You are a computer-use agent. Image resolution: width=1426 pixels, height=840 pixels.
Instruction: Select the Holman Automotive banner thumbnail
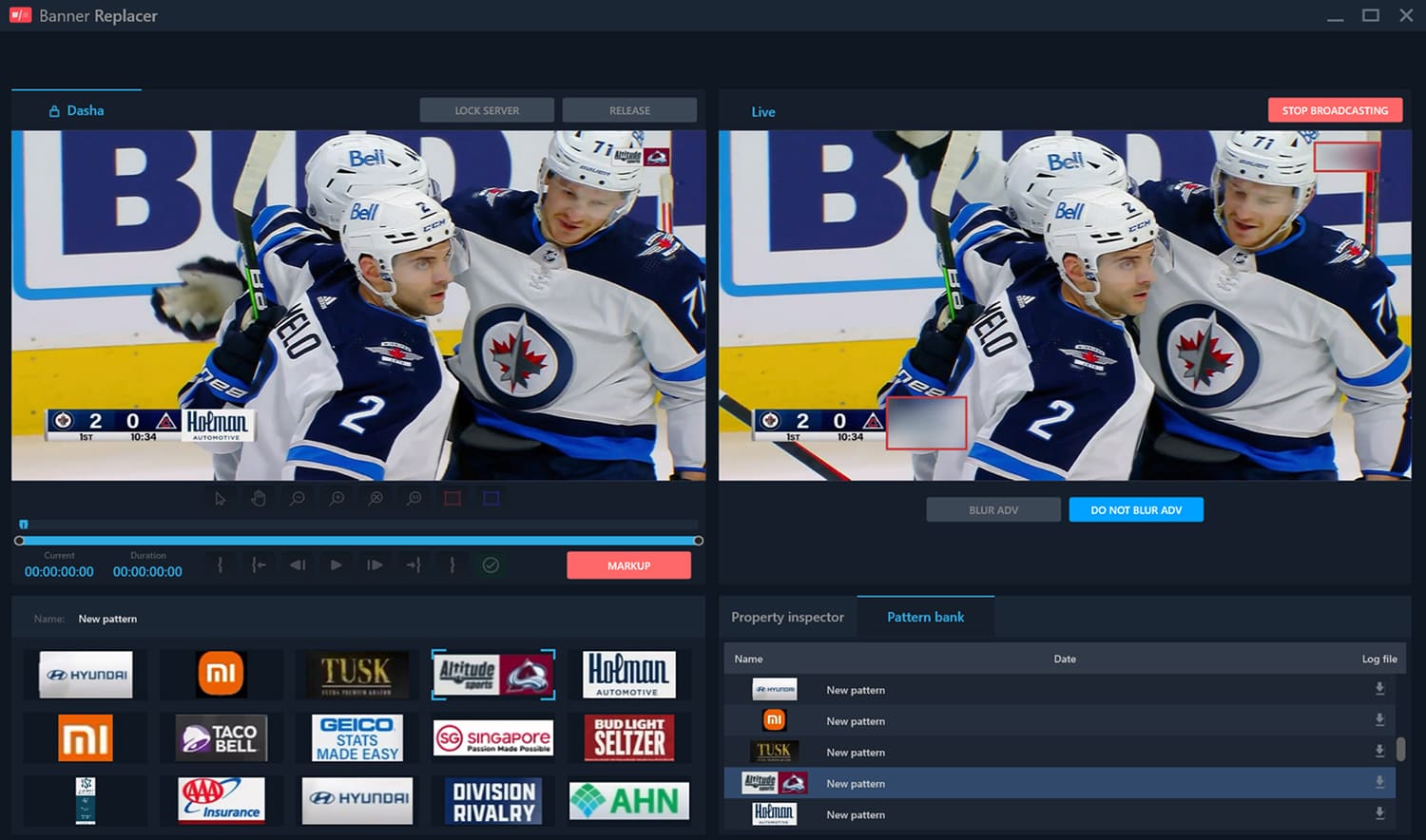tap(628, 675)
